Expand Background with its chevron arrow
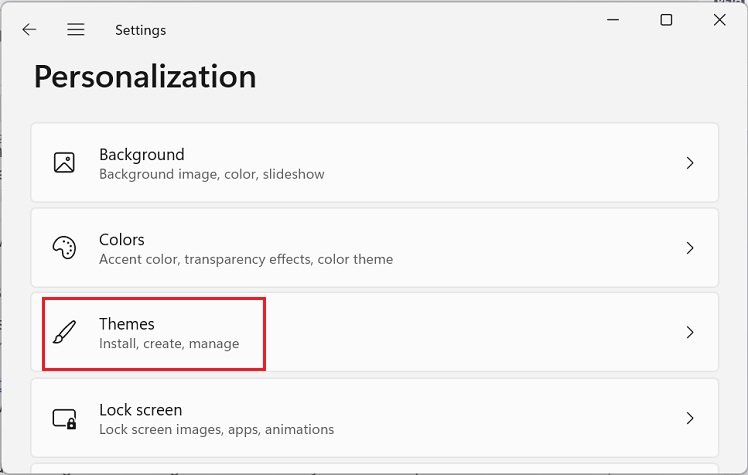This screenshot has width=748, height=475. [690, 163]
